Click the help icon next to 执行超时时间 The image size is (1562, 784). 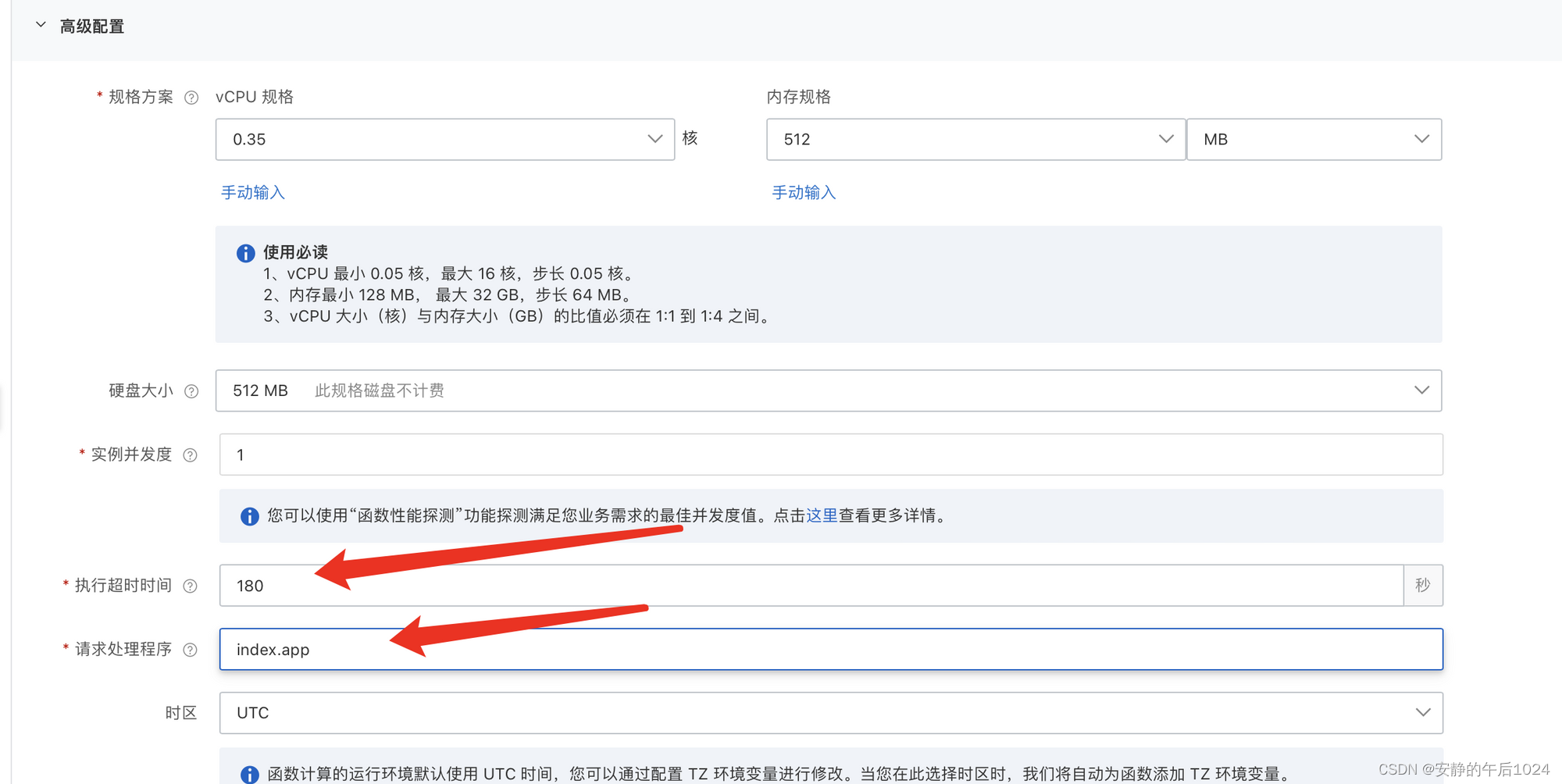(190, 586)
